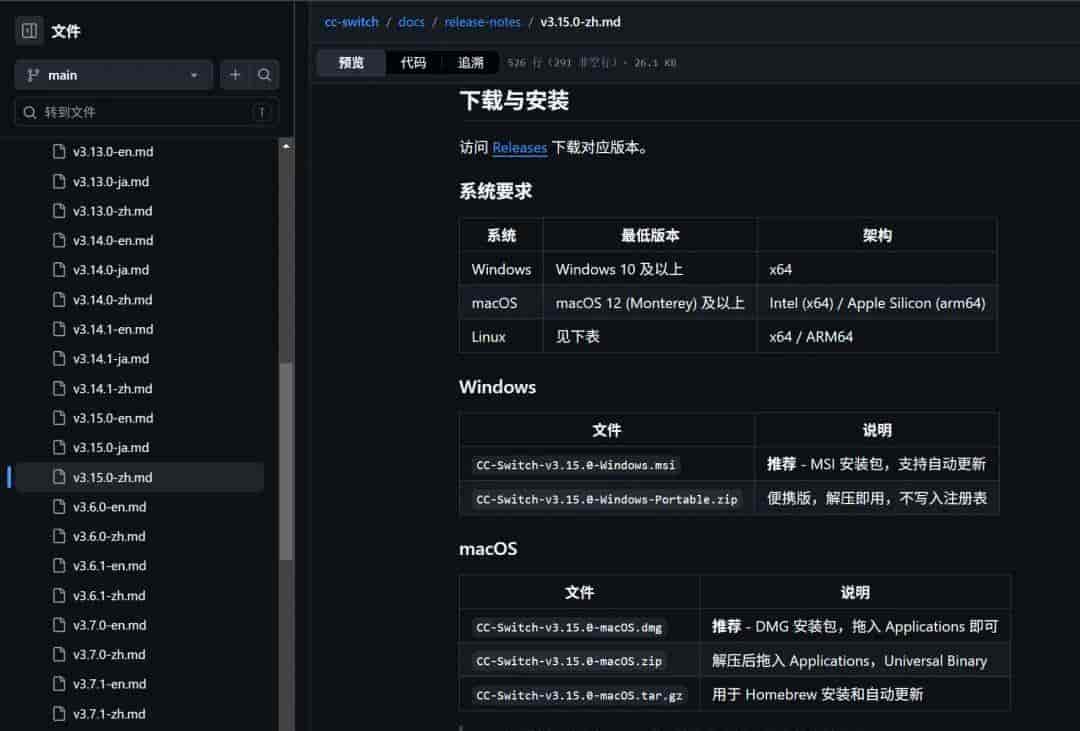
Task: Click '便携版，解压即用，不写入注册表' description
Action: (x=877, y=498)
